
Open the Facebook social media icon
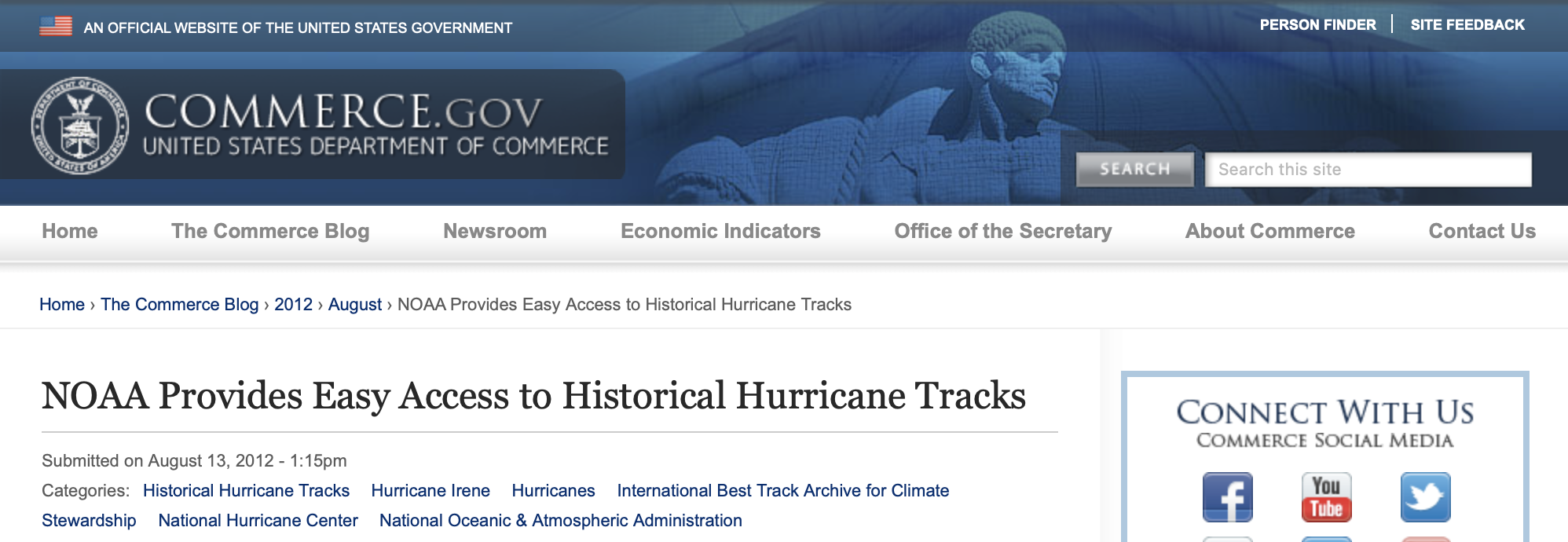point(1227,497)
